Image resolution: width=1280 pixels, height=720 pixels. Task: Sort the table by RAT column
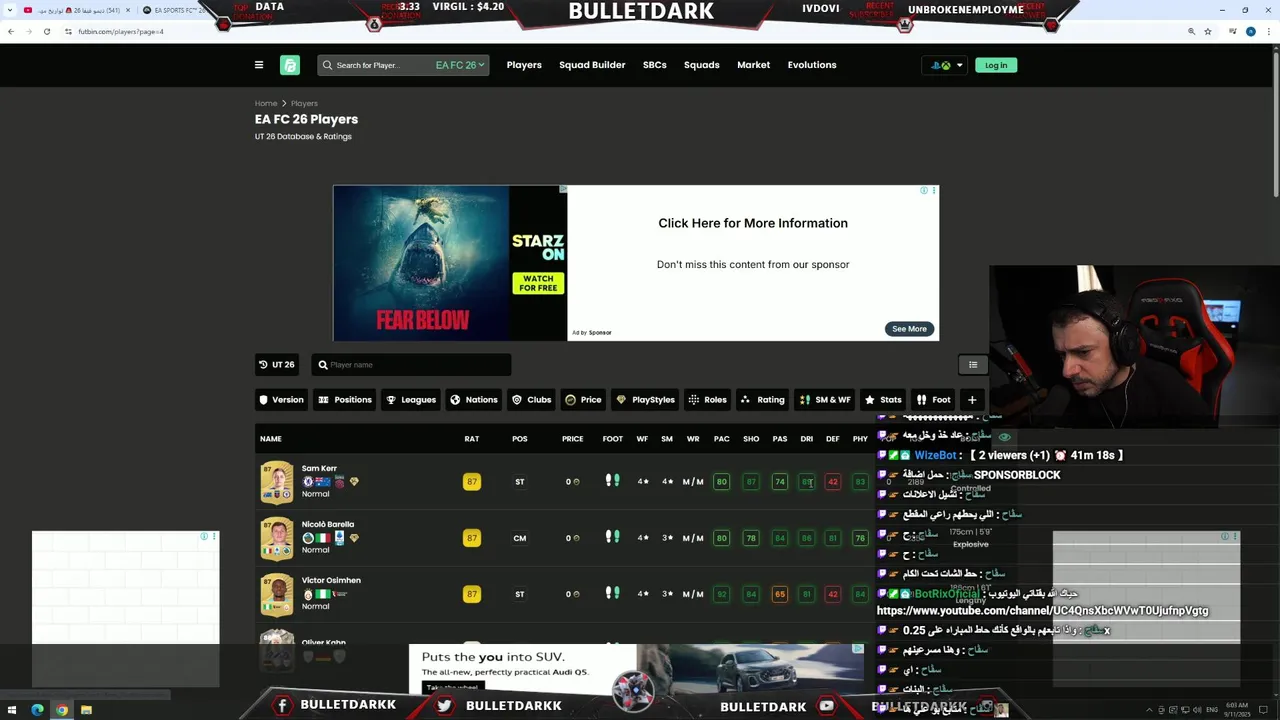point(472,439)
